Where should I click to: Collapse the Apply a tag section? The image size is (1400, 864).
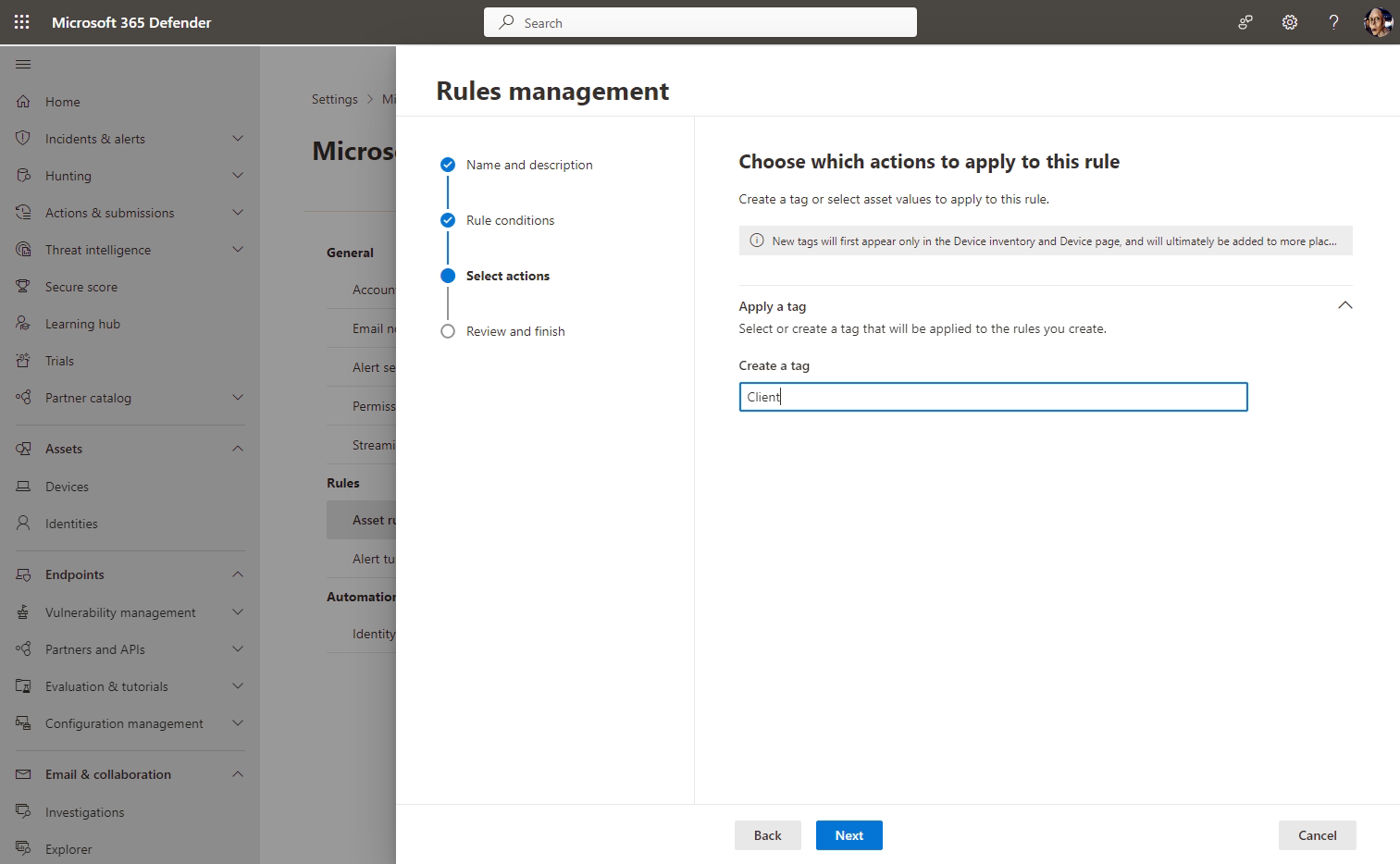1345,304
